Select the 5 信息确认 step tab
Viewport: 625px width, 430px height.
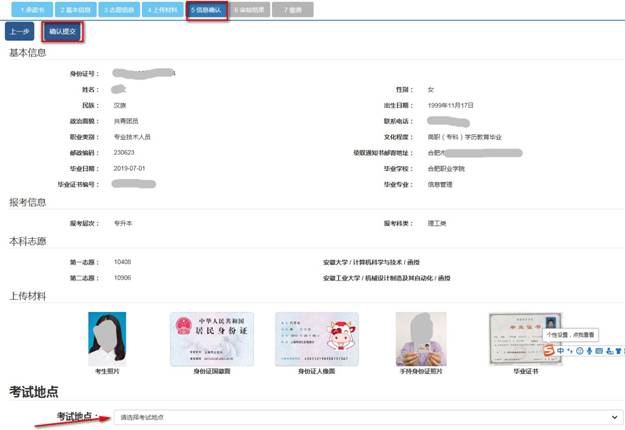coord(206,8)
